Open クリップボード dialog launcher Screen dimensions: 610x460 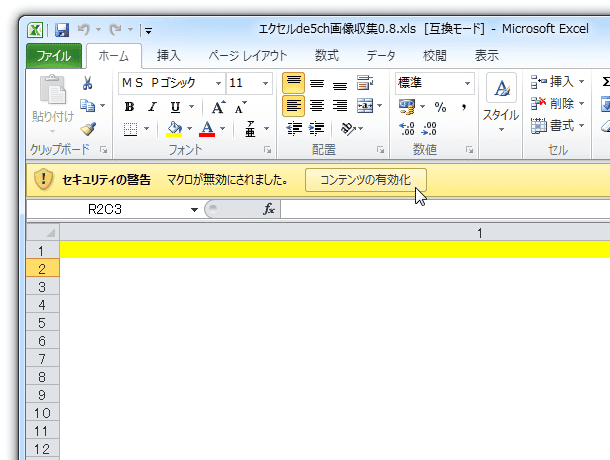coord(103,150)
